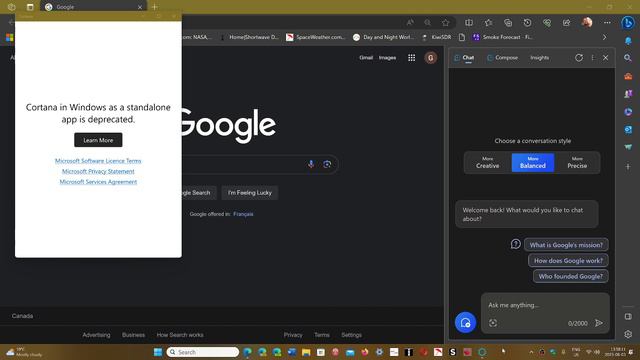Screen dimensions: 640x360
Task: Open split screen toolbar button
Action: click(x=469, y=22)
